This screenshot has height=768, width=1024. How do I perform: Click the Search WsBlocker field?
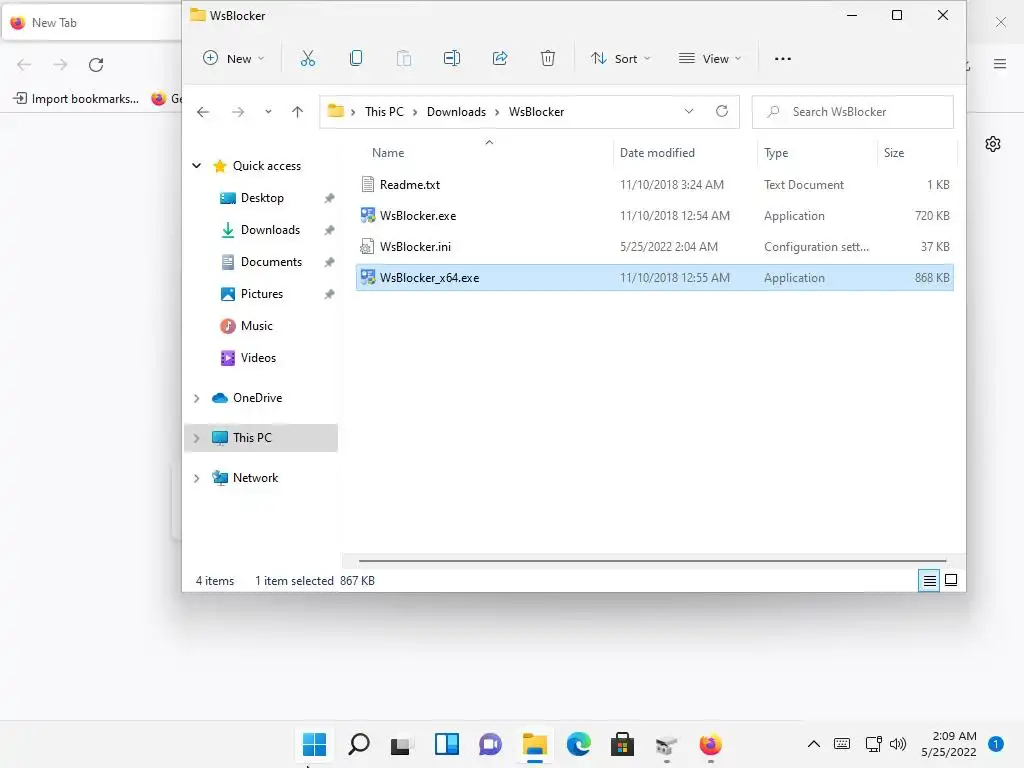point(852,112)
